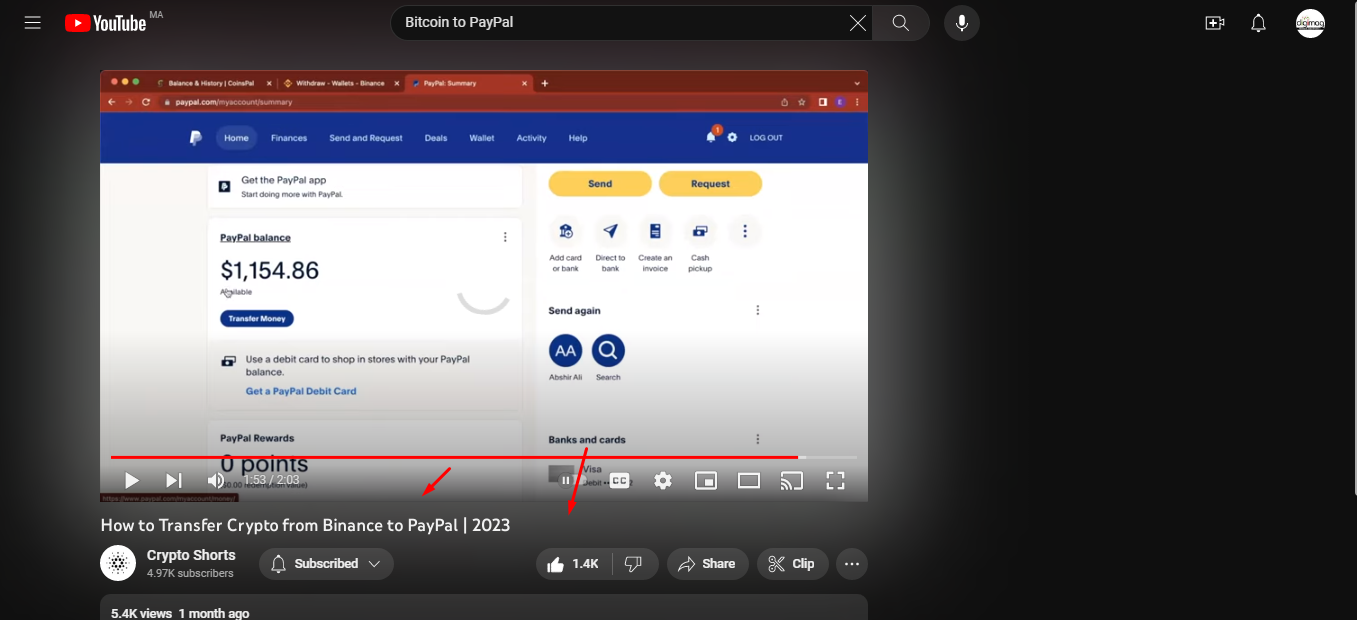Mute the video with the speaker icon
Screen dimensions: 1357x620
click(x=216, y=481)
